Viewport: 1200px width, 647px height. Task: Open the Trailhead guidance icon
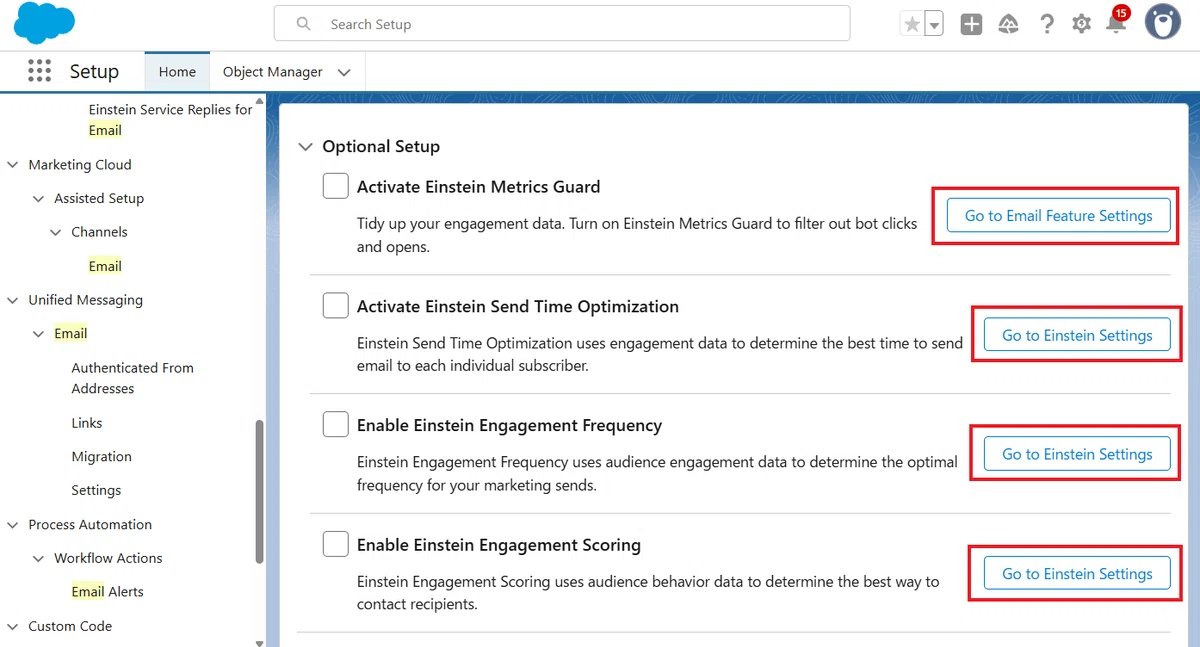tap(1008, 24)
